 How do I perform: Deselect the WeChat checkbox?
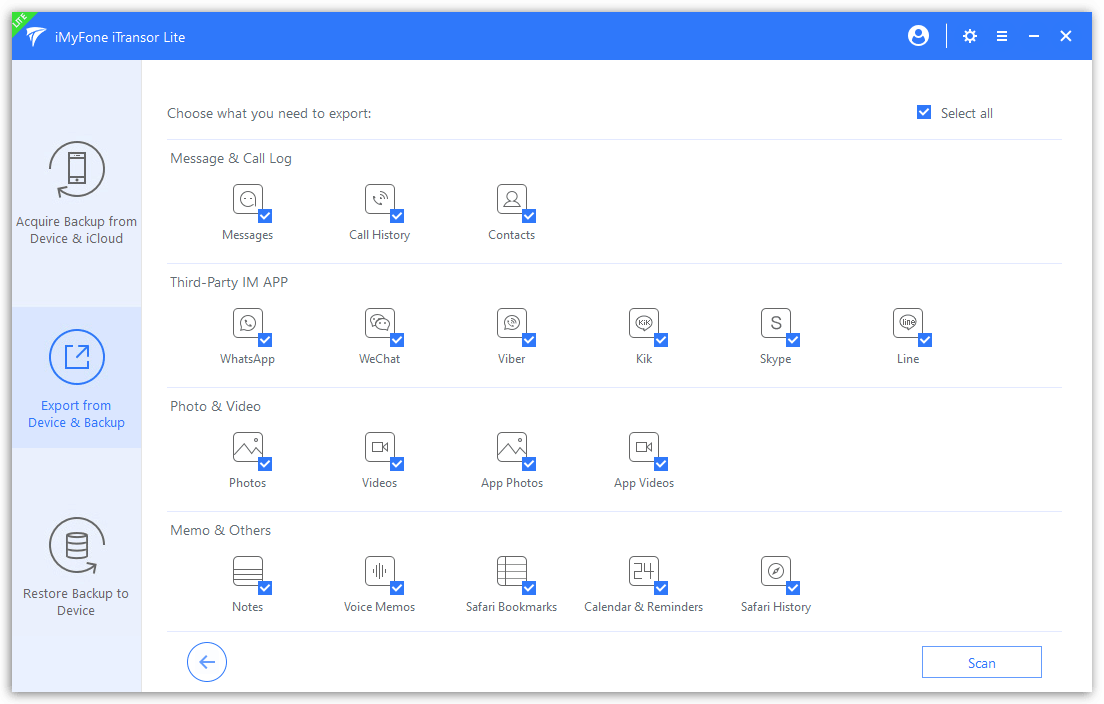397,340
